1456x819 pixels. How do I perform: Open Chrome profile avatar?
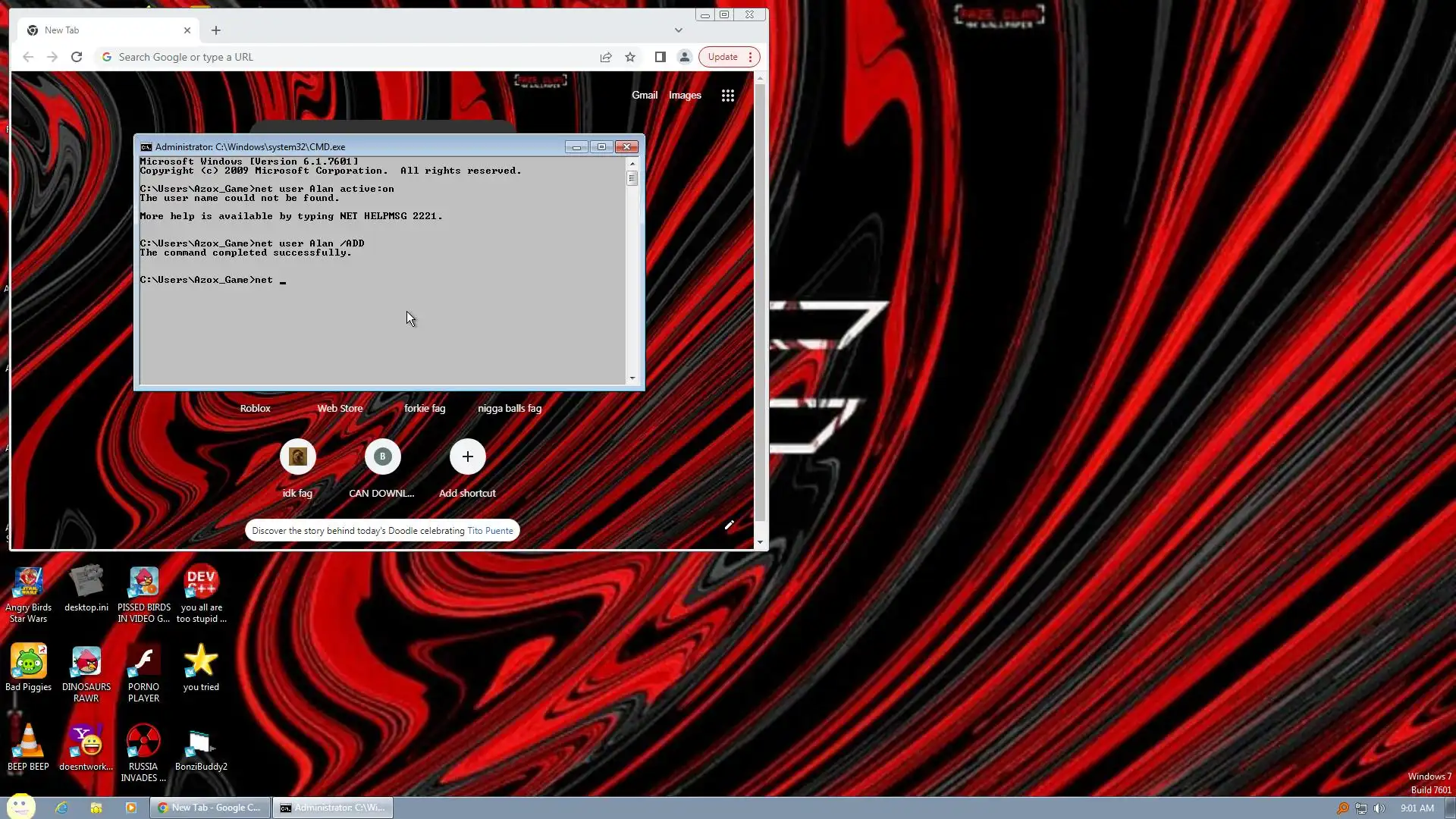684,57
